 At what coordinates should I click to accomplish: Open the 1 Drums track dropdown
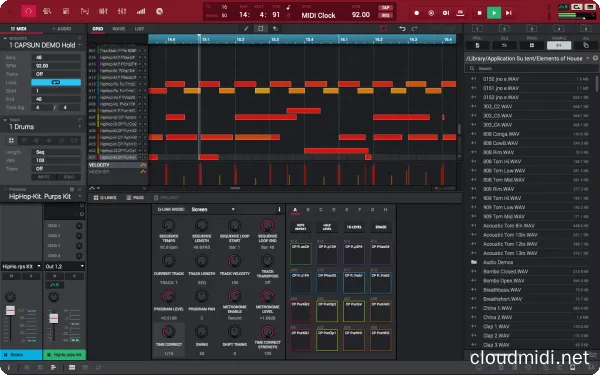(80, 127)
